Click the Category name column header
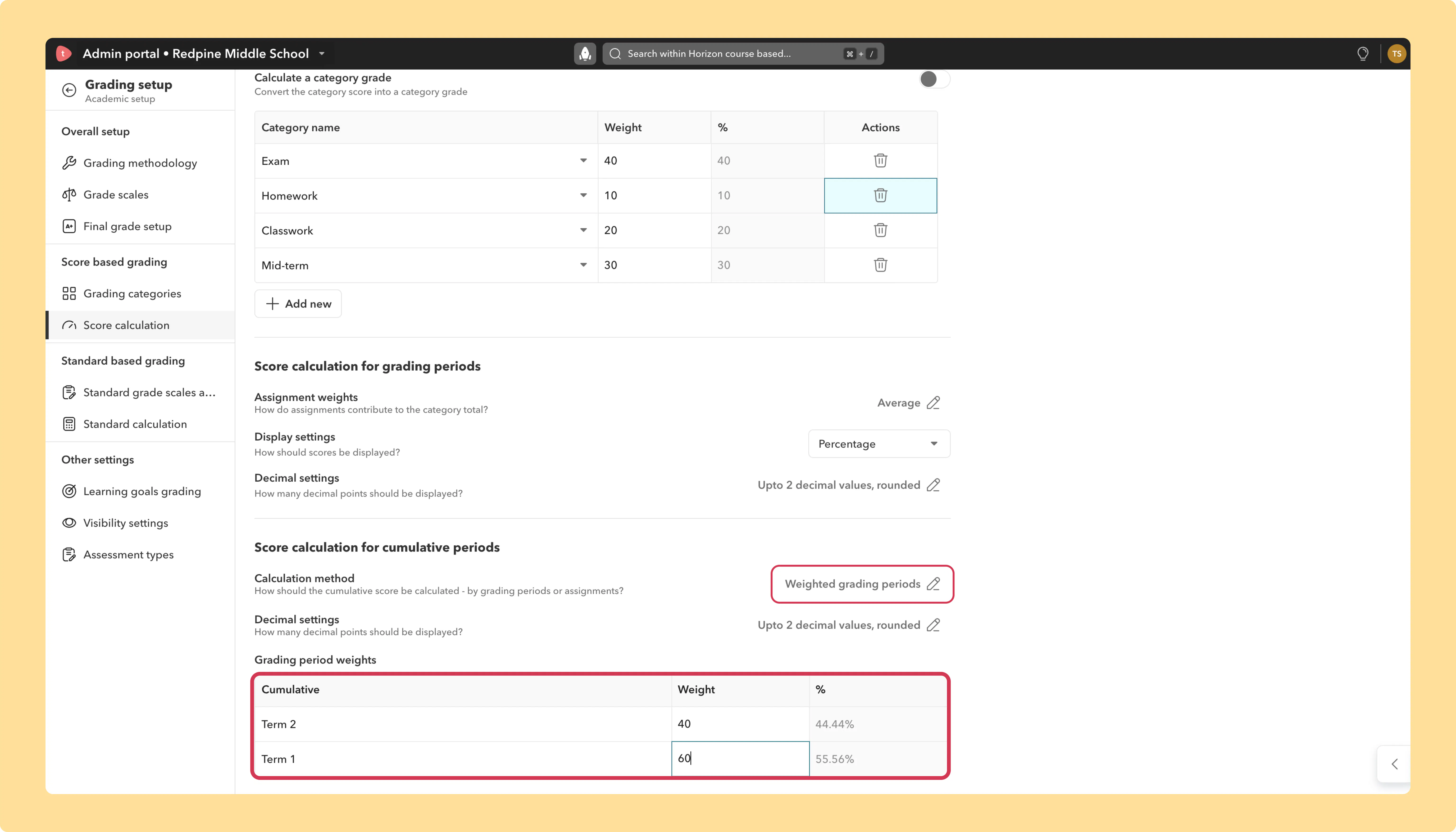The width and height of the screenshot is (1456, 832). click(300, 127)
